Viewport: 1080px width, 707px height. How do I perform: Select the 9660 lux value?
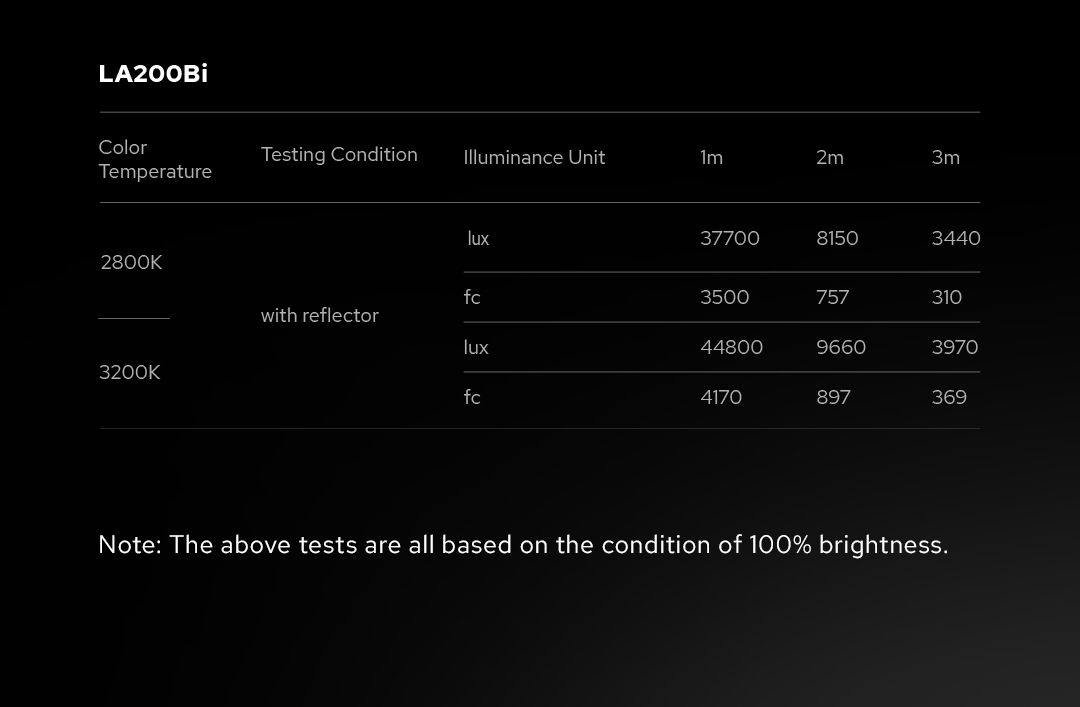pos(841,347)
